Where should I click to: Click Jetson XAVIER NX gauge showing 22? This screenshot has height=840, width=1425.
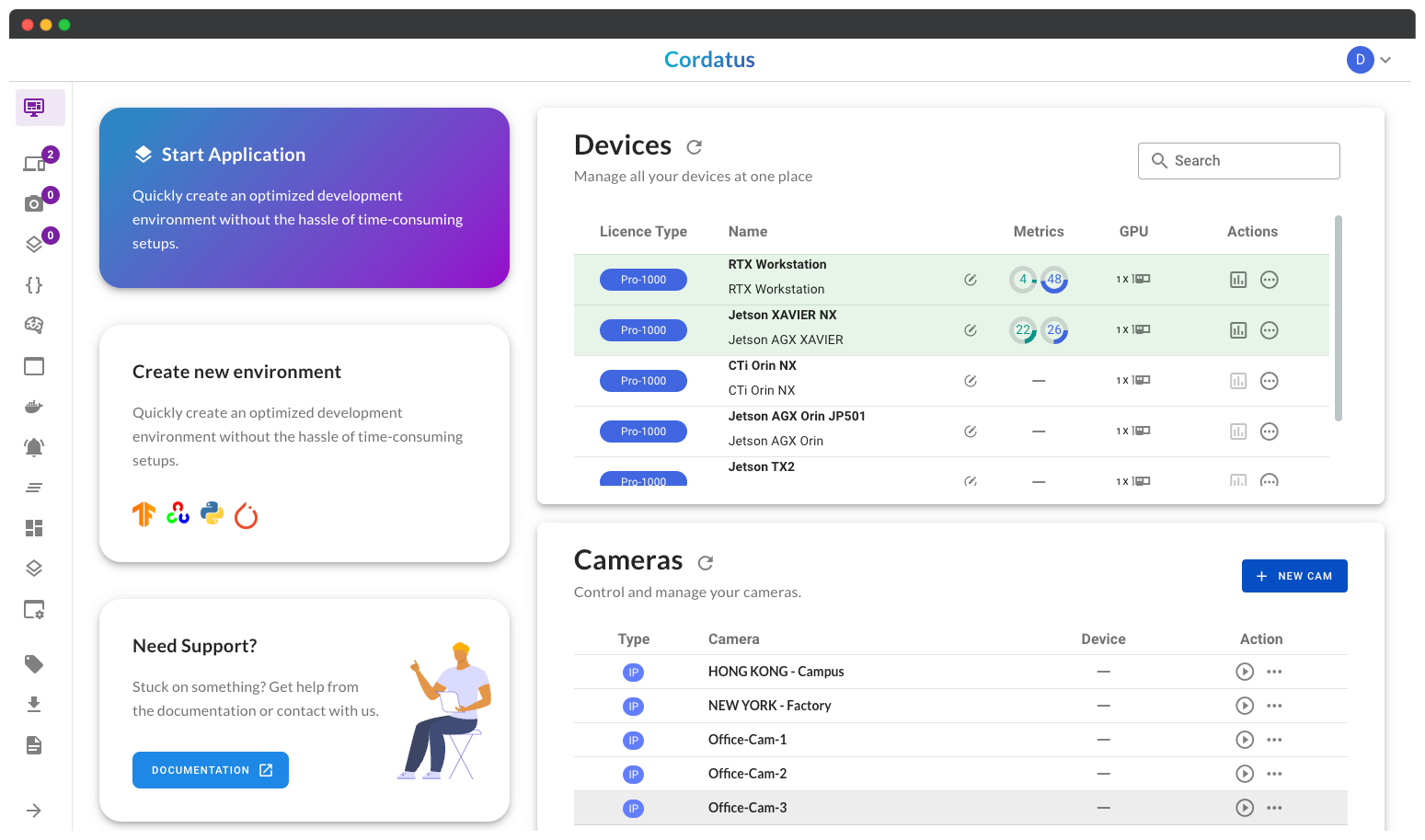pos(1023,330)
